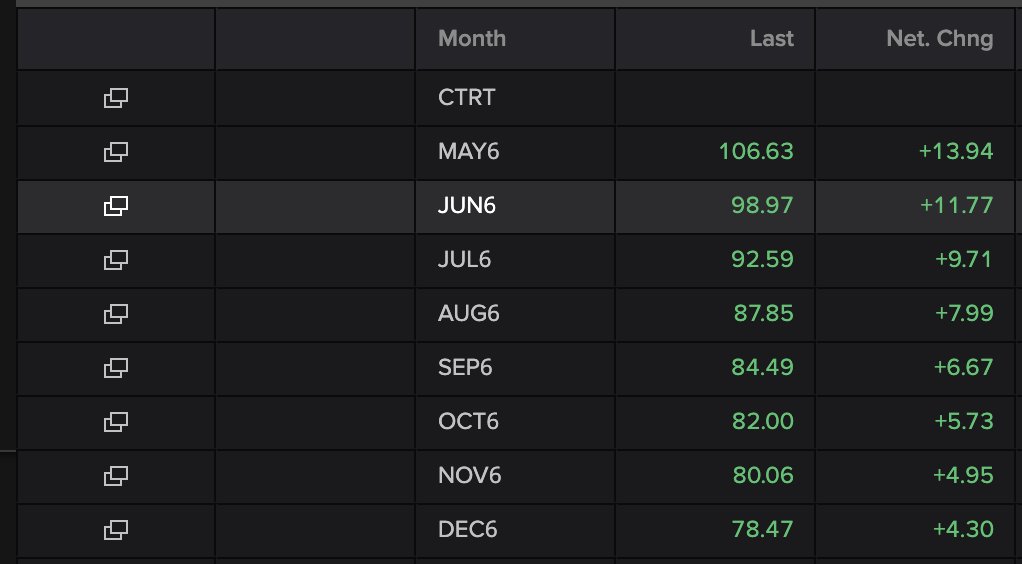Image resolution: width=1022 pixels, height=564 pixels.
Task: Click the +7.99 net change value
Action: tap(964, 314)
